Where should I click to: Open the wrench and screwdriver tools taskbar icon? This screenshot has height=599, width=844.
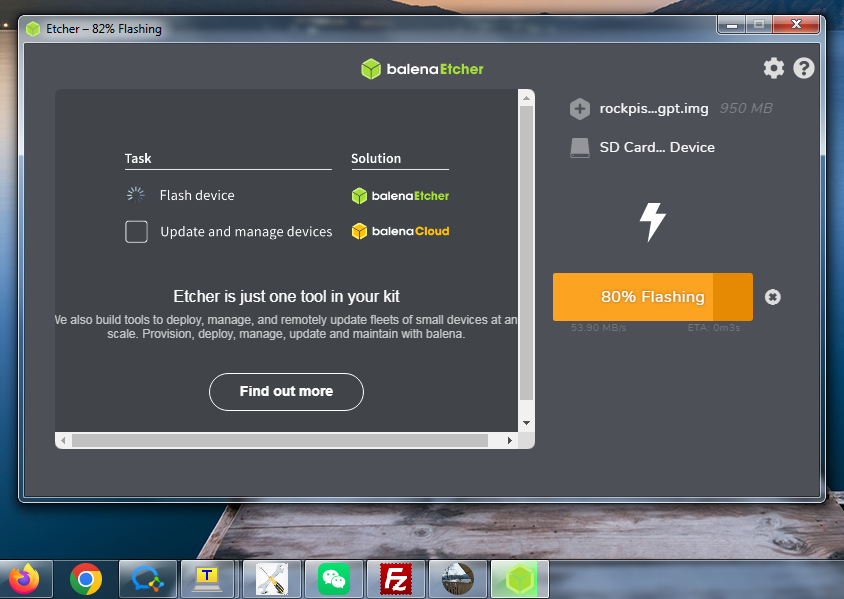(x=272, y=579)
